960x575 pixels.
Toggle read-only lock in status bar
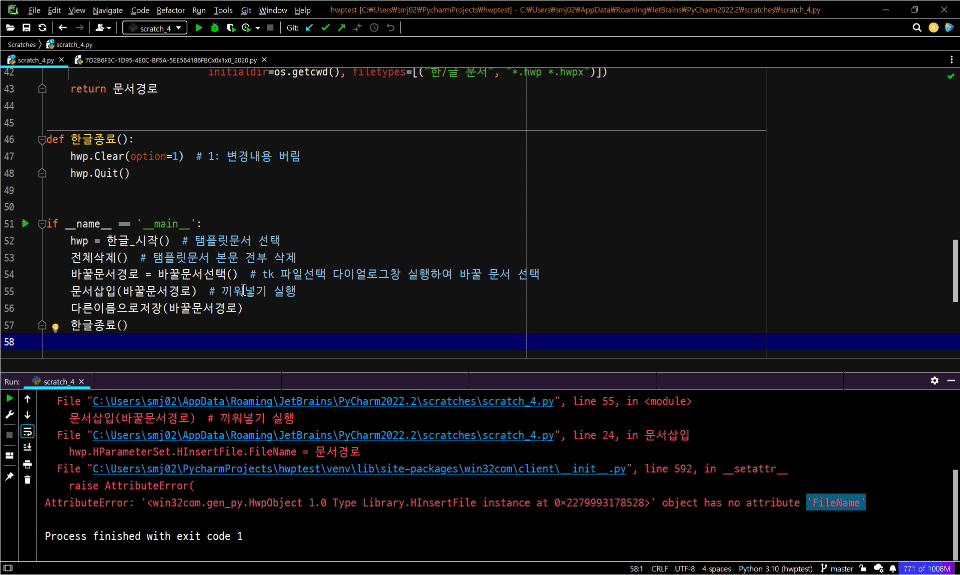click(x=863, y=568)
